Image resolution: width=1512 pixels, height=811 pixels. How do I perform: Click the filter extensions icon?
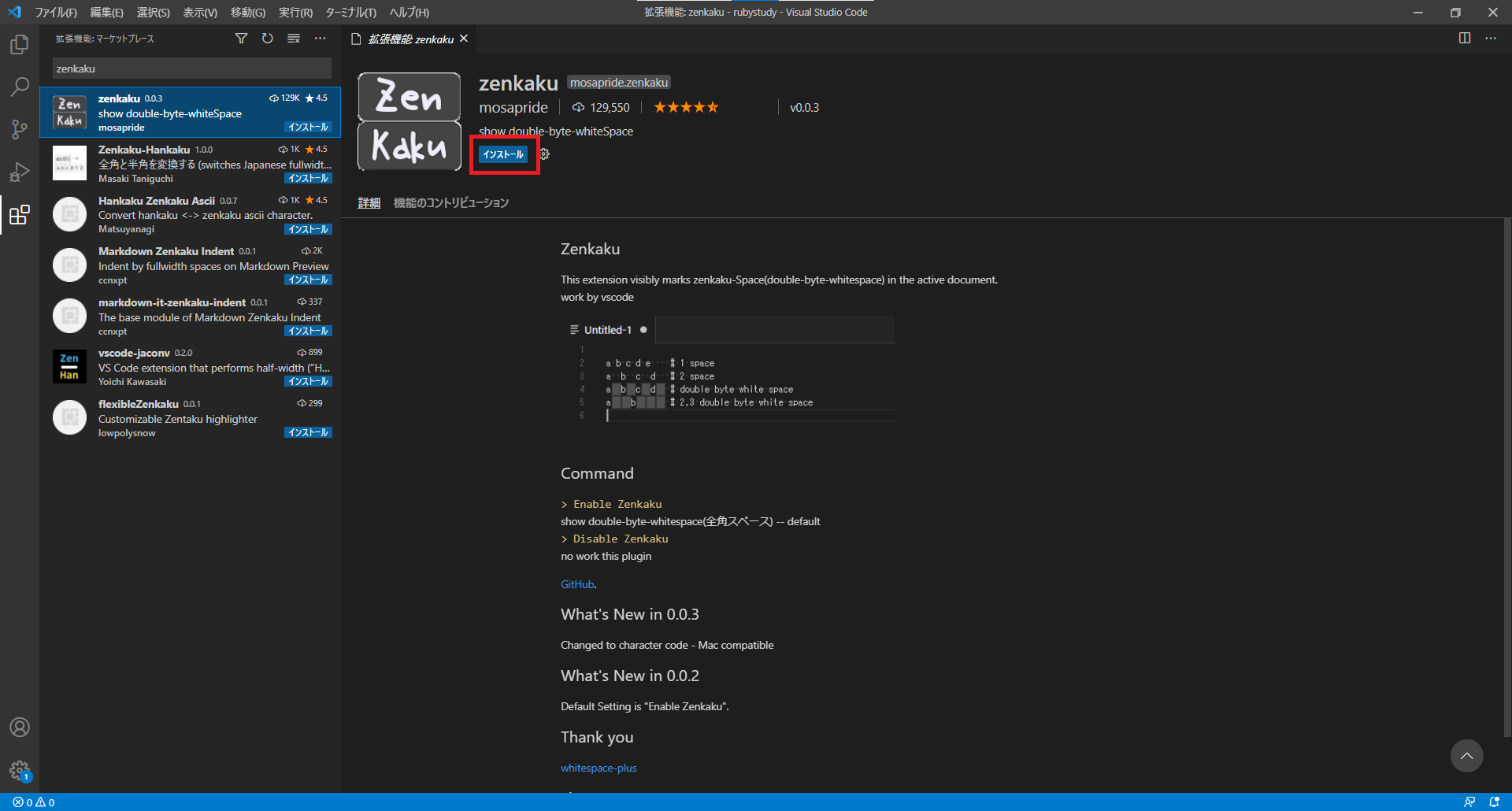(x=242, y=39)
